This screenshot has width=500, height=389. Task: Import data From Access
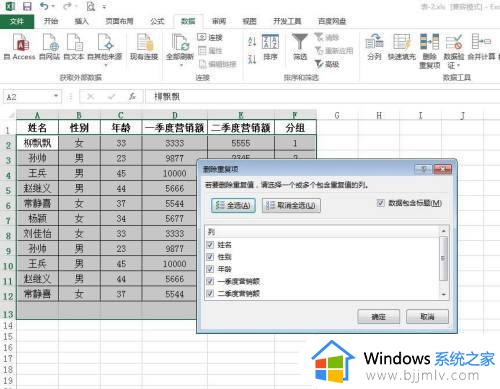[x=20, y=47]
